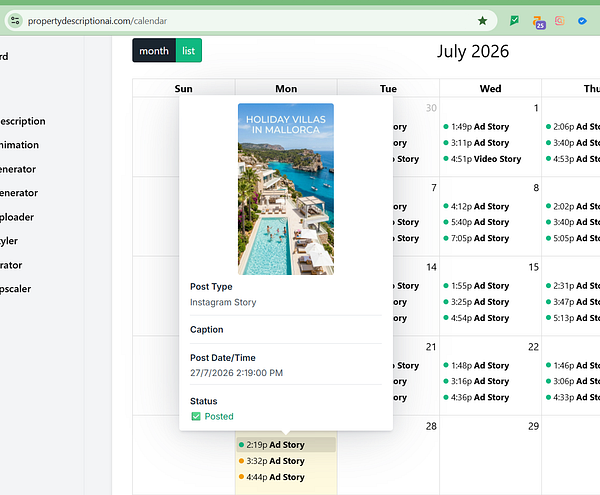Open the 4:53p Ad Story on Thursday

(x=572, y=159)
